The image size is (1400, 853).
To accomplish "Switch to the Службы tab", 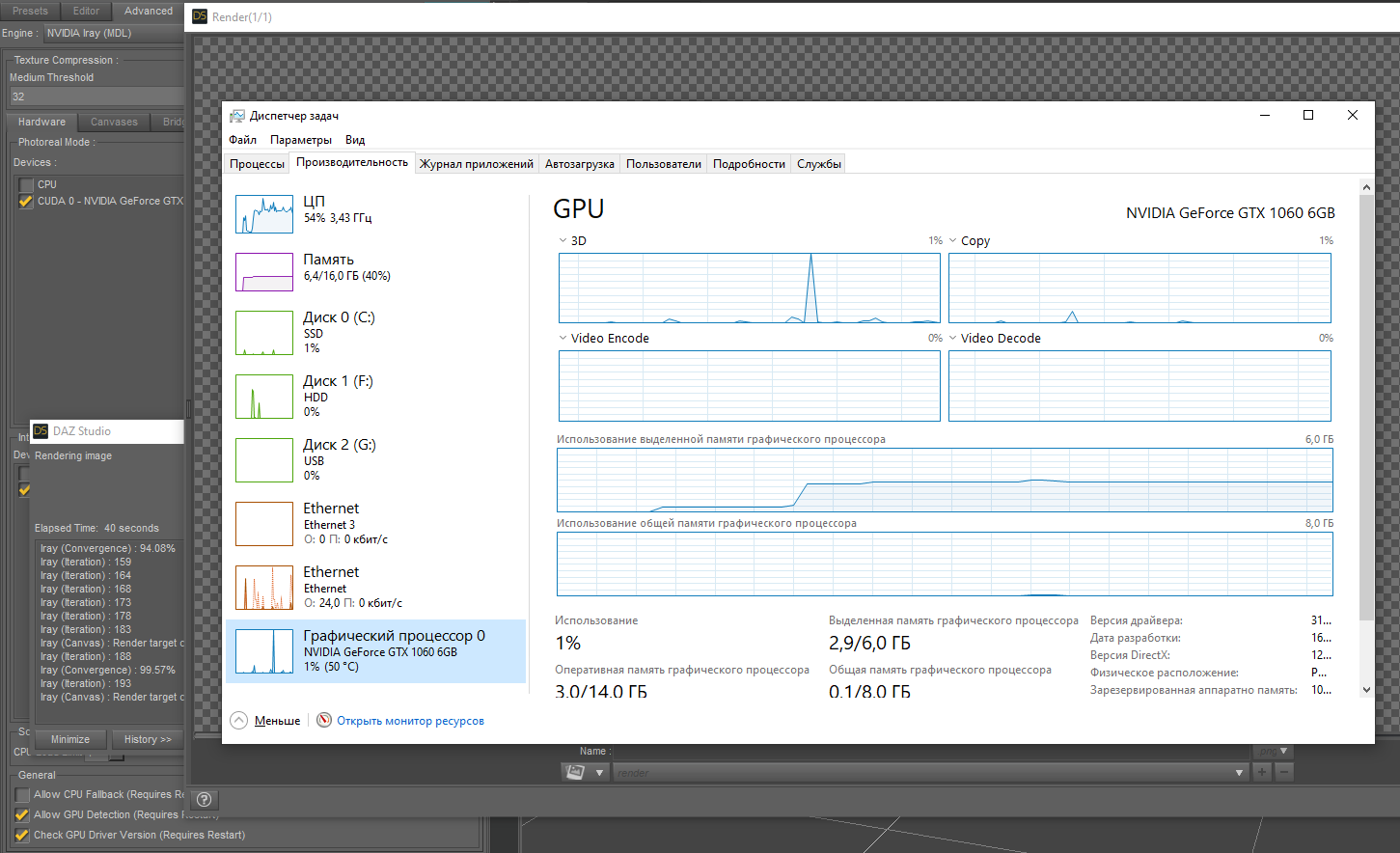I will (819, 164).
